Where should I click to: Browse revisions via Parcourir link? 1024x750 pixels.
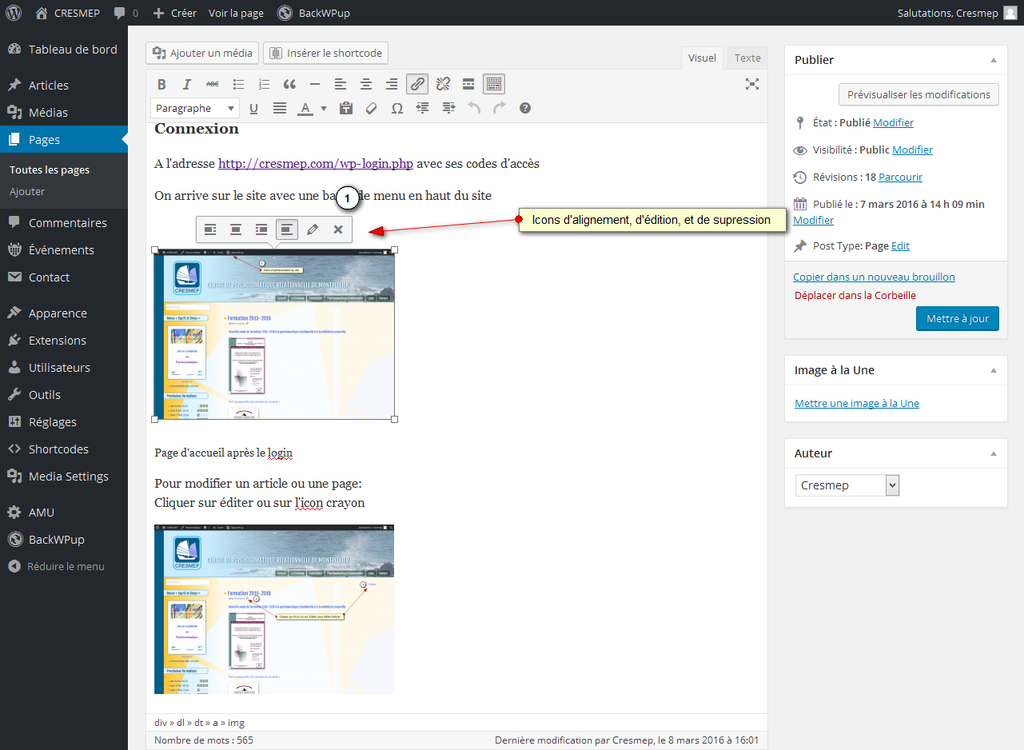pos(901,177)
